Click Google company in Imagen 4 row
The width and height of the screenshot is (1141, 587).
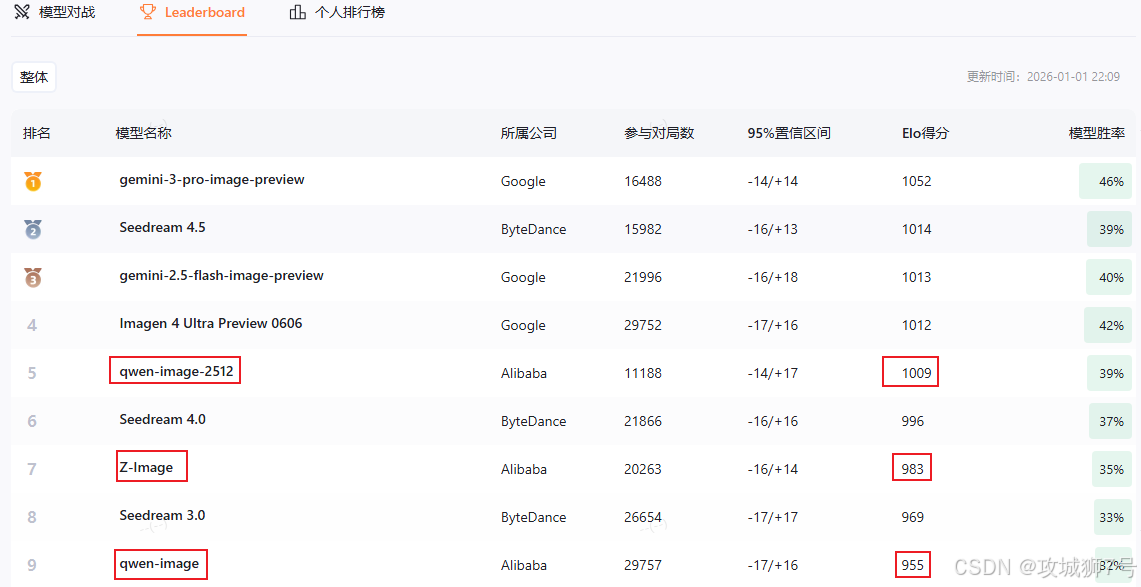pyautogui.click(x=523, y=325)
